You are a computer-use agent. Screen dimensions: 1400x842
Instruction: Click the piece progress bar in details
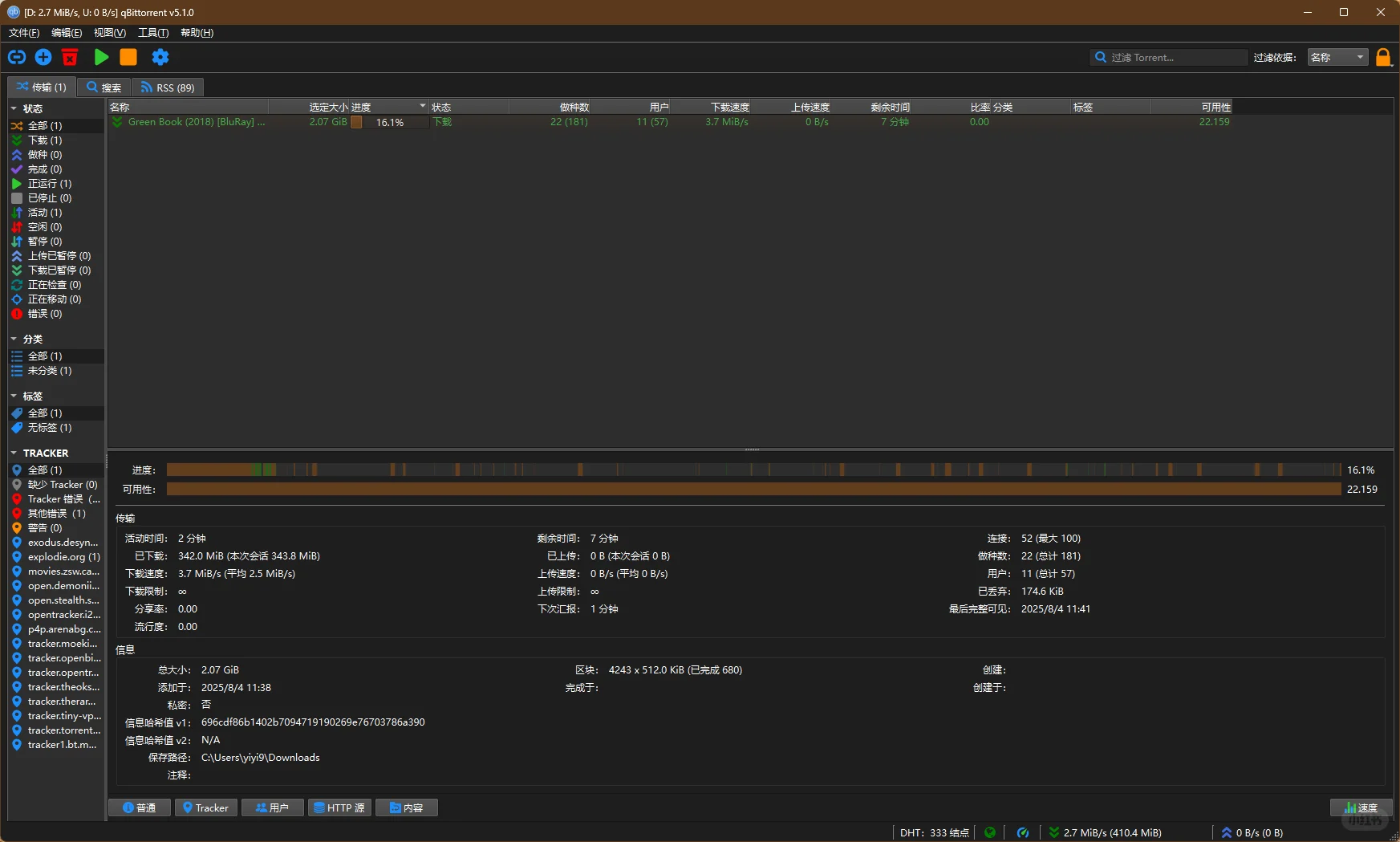tap(753, 470)
